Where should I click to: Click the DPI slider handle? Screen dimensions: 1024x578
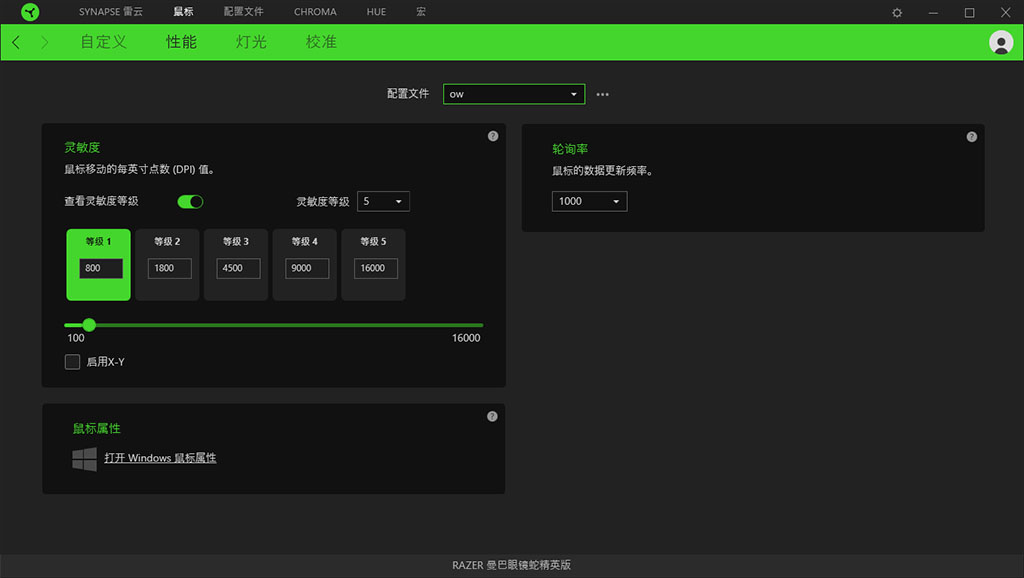coord(89,325)
